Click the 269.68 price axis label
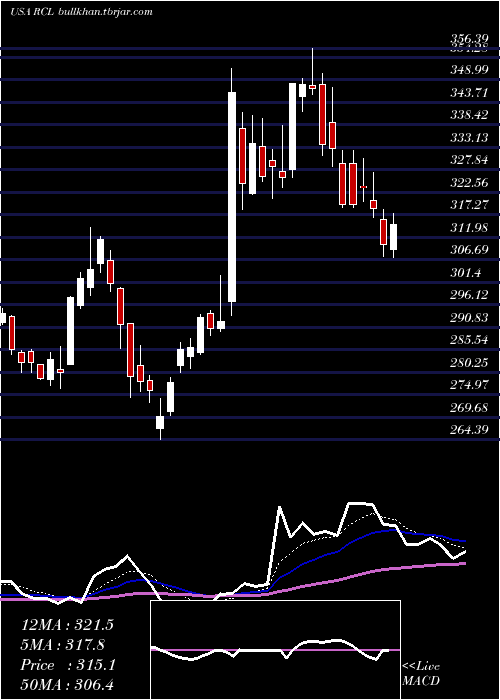Viewport: 500px width, 700px height. pos(469,408)
